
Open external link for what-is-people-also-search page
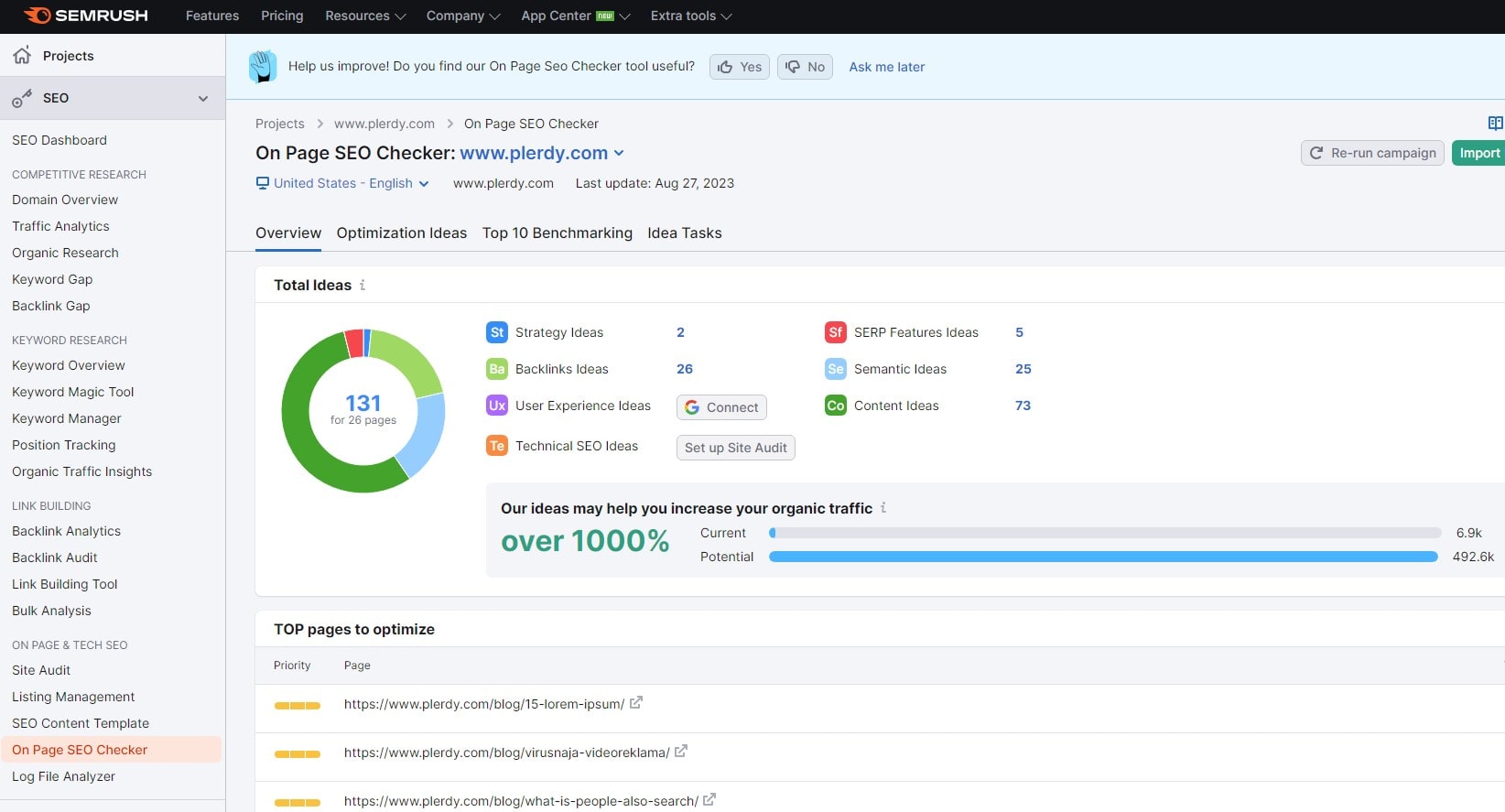[709, 799]
